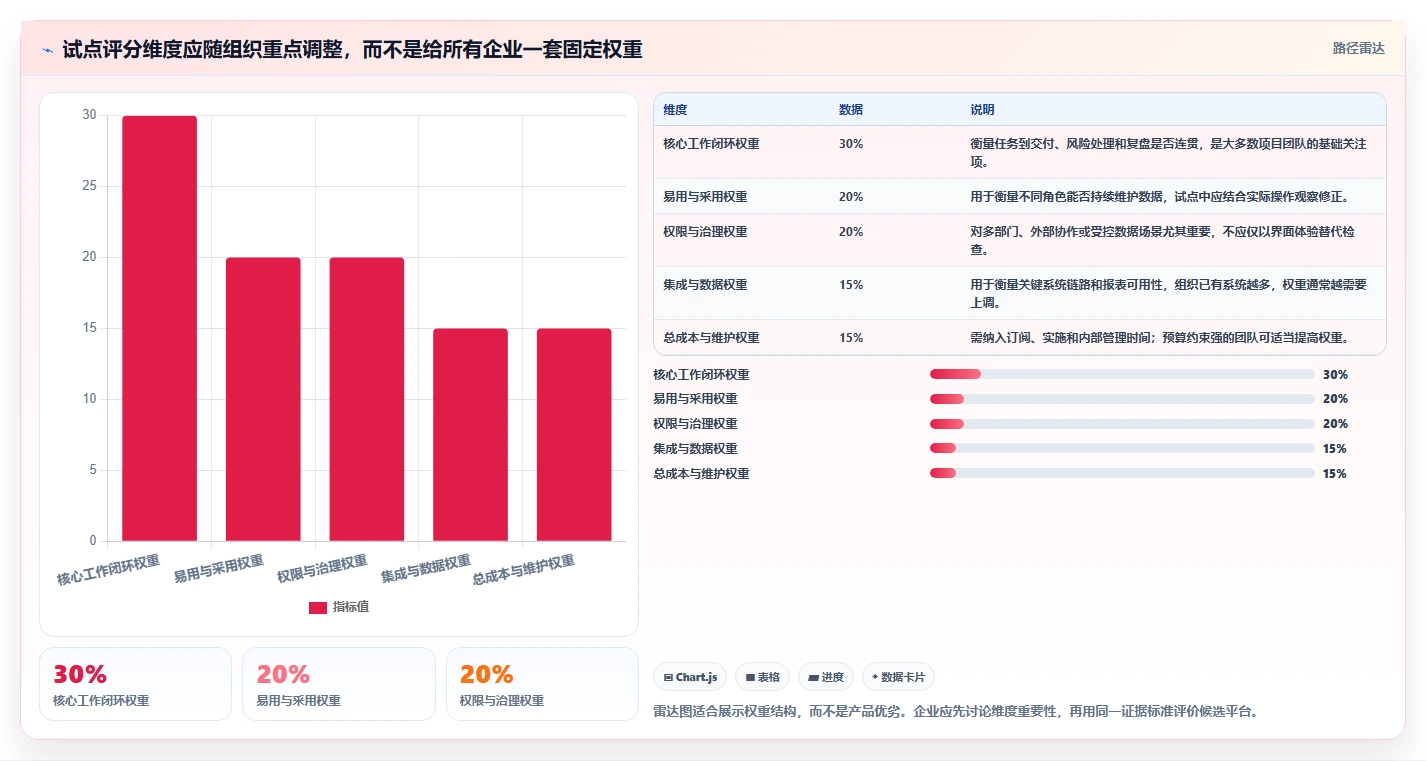Click the lightning icon beside the title
This screenshot has height=761, width=1426.
(x=47, y=50)
